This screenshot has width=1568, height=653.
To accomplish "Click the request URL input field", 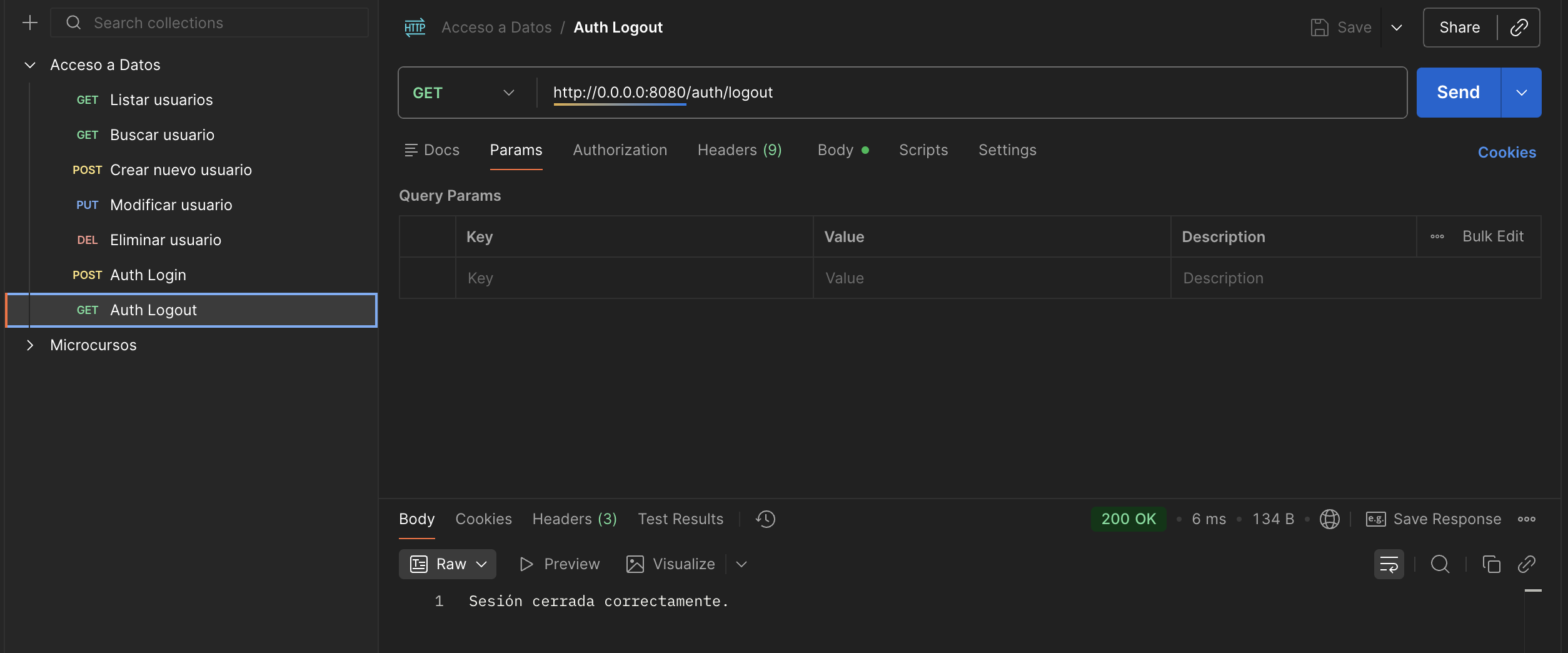I will click(x=972, y=93).
